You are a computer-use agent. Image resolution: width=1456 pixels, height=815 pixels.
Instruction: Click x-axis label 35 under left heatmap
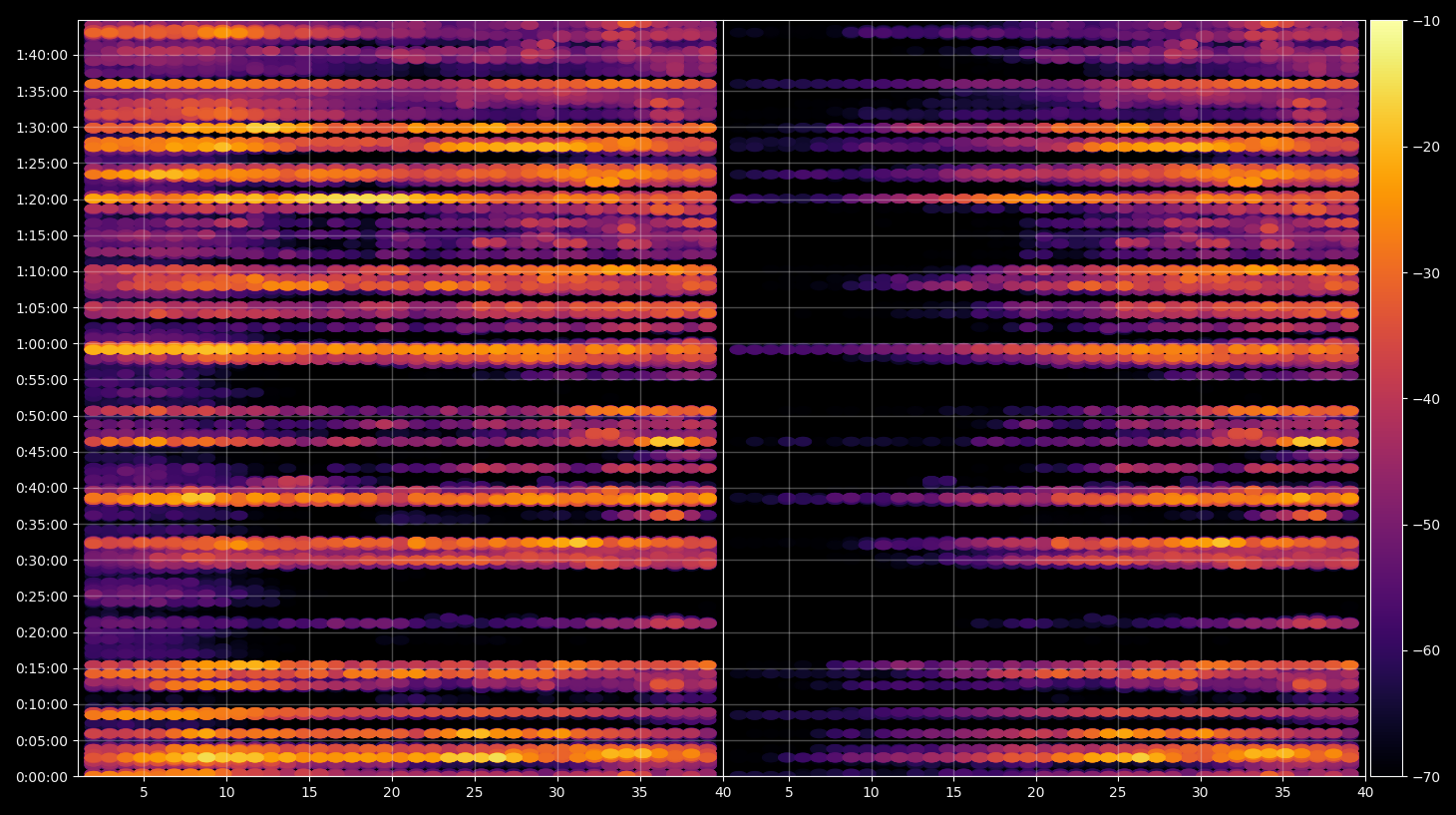tap(639, 793)
